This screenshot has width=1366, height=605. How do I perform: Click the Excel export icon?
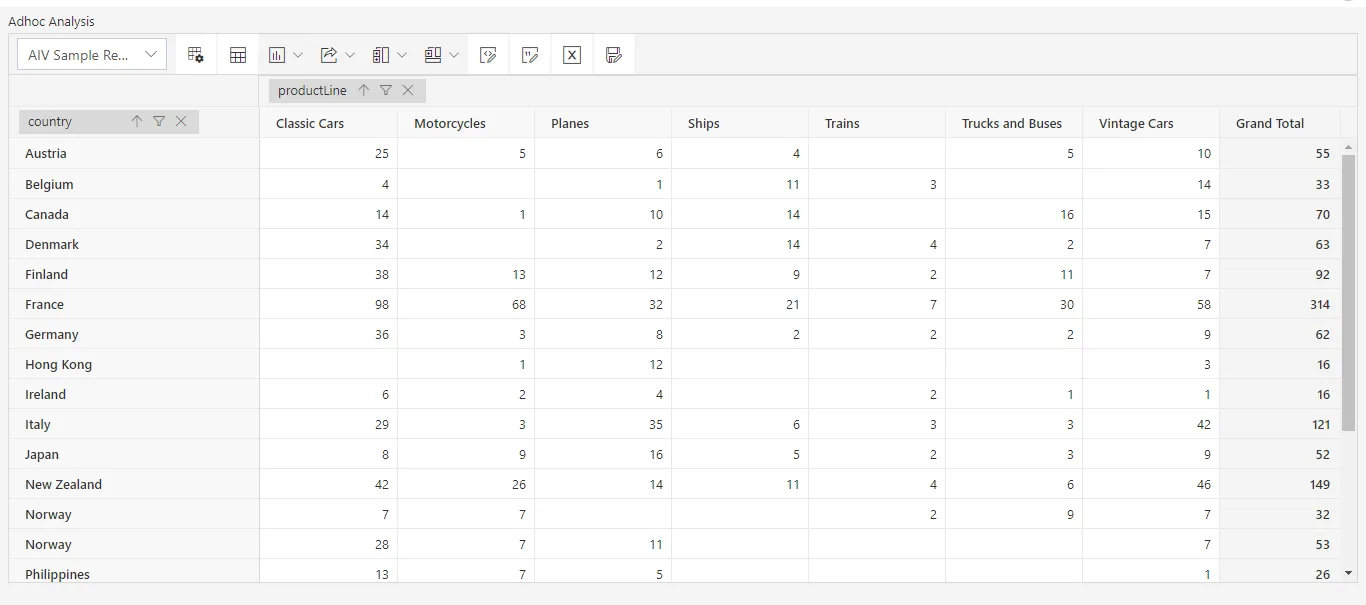coord(572,55)
